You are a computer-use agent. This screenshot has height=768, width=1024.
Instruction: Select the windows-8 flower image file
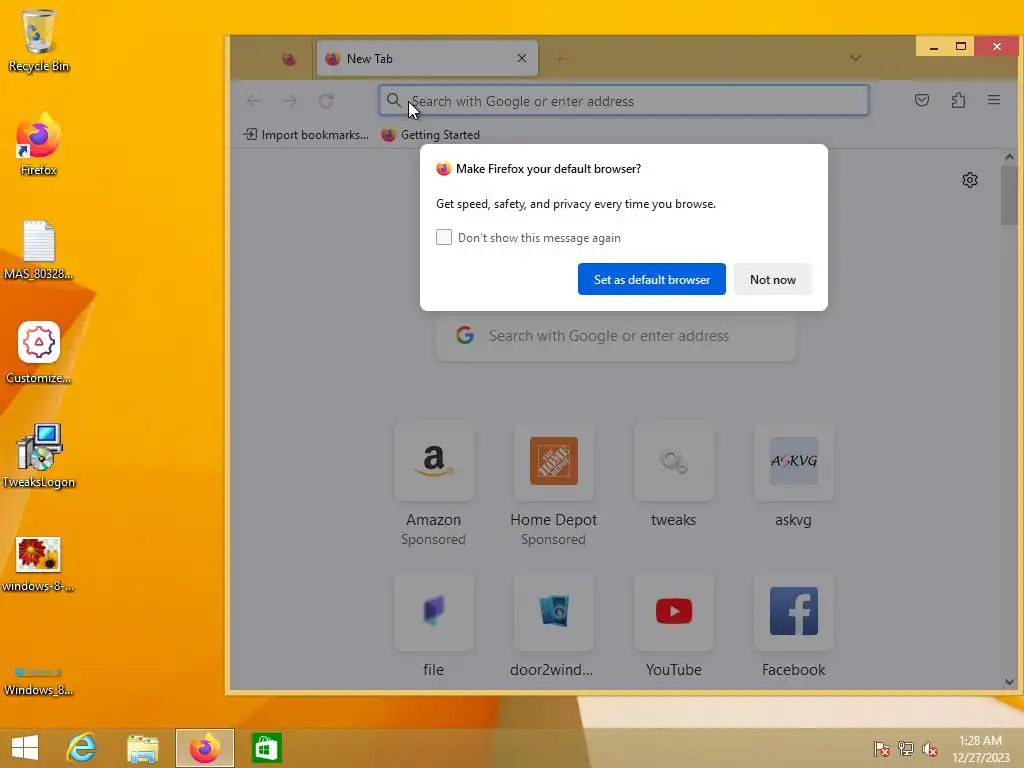(x=39, y=564)
